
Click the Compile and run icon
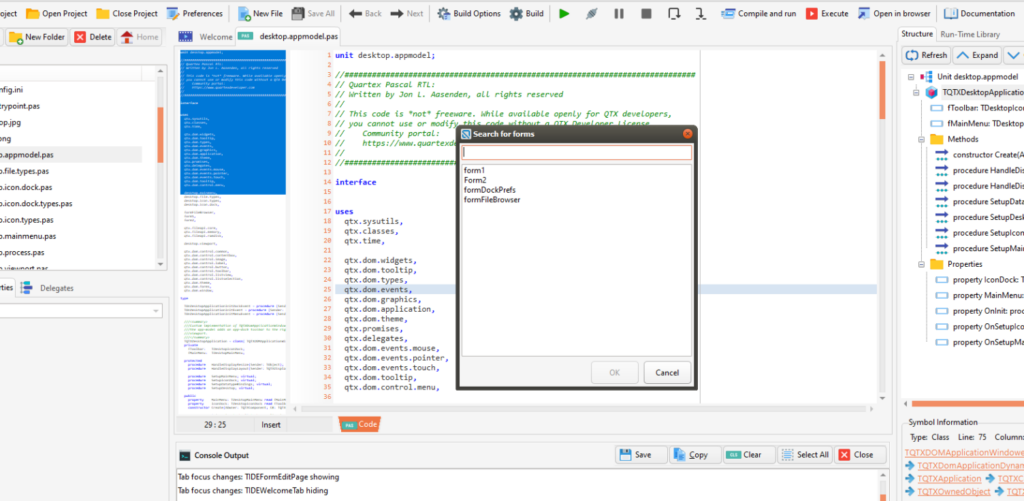[x=727, y=14]
